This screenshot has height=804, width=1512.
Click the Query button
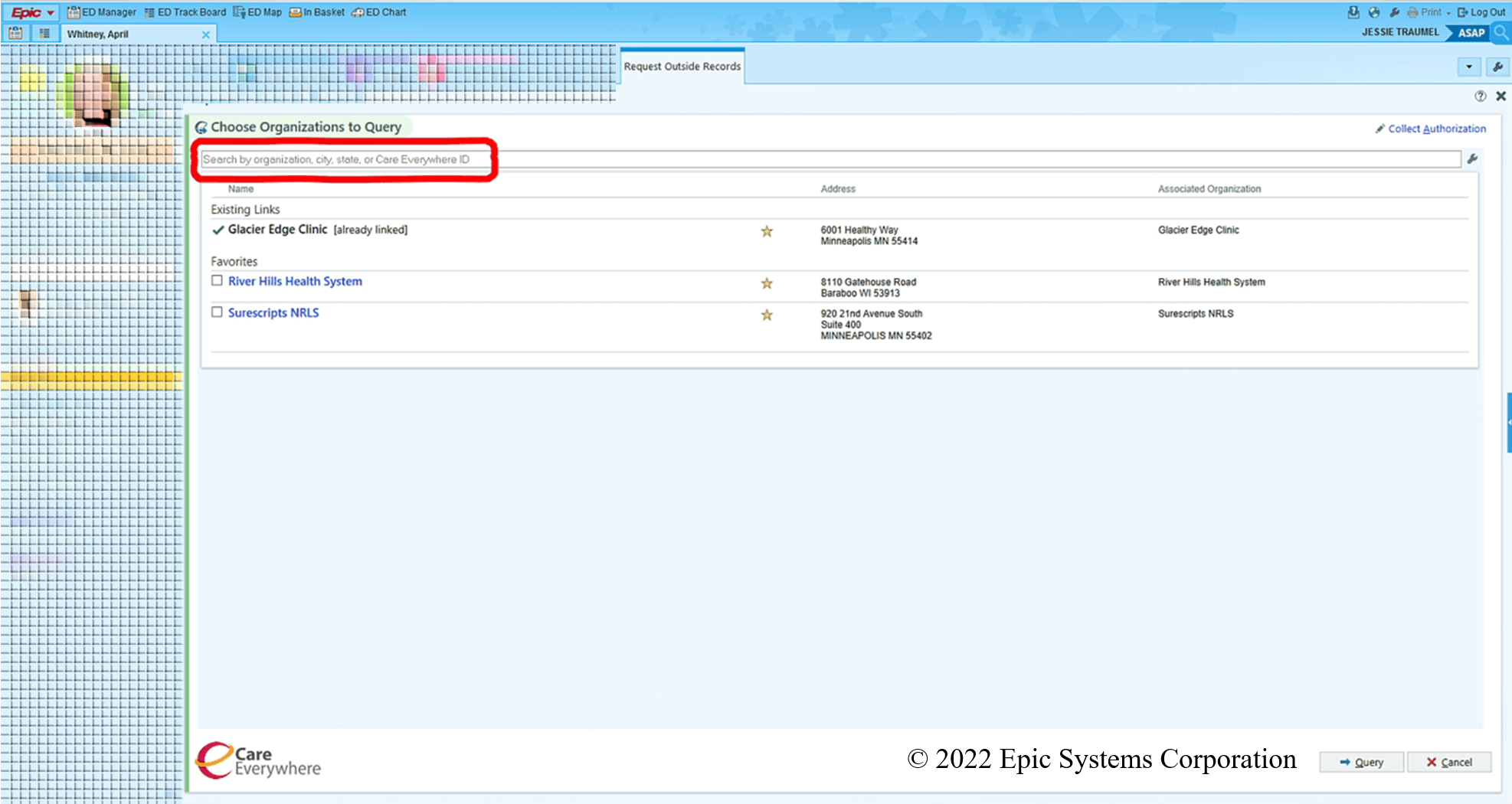(x=1361, y=762)
